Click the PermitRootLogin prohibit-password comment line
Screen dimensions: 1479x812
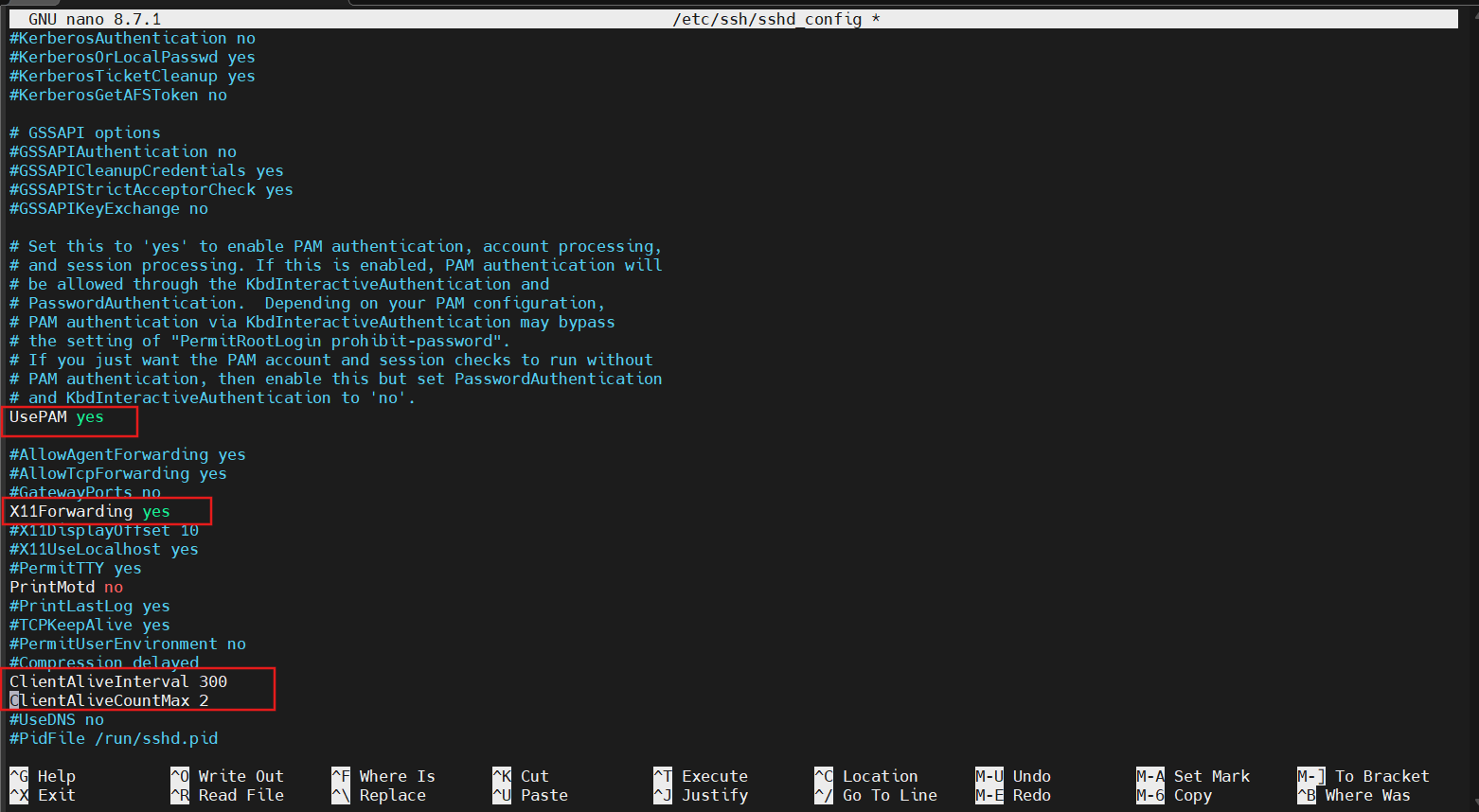tap(260, 341)
